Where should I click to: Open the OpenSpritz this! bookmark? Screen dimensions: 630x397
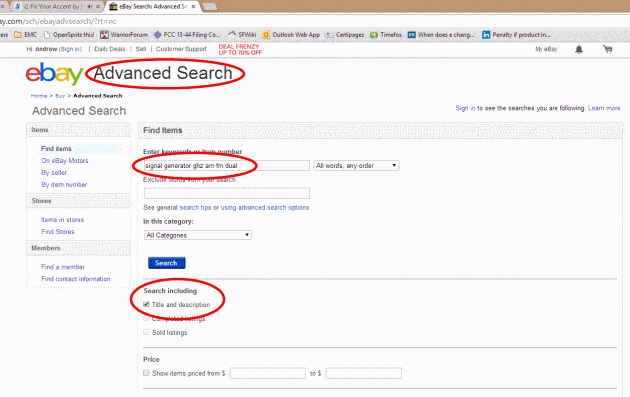[x=69, y=35]
